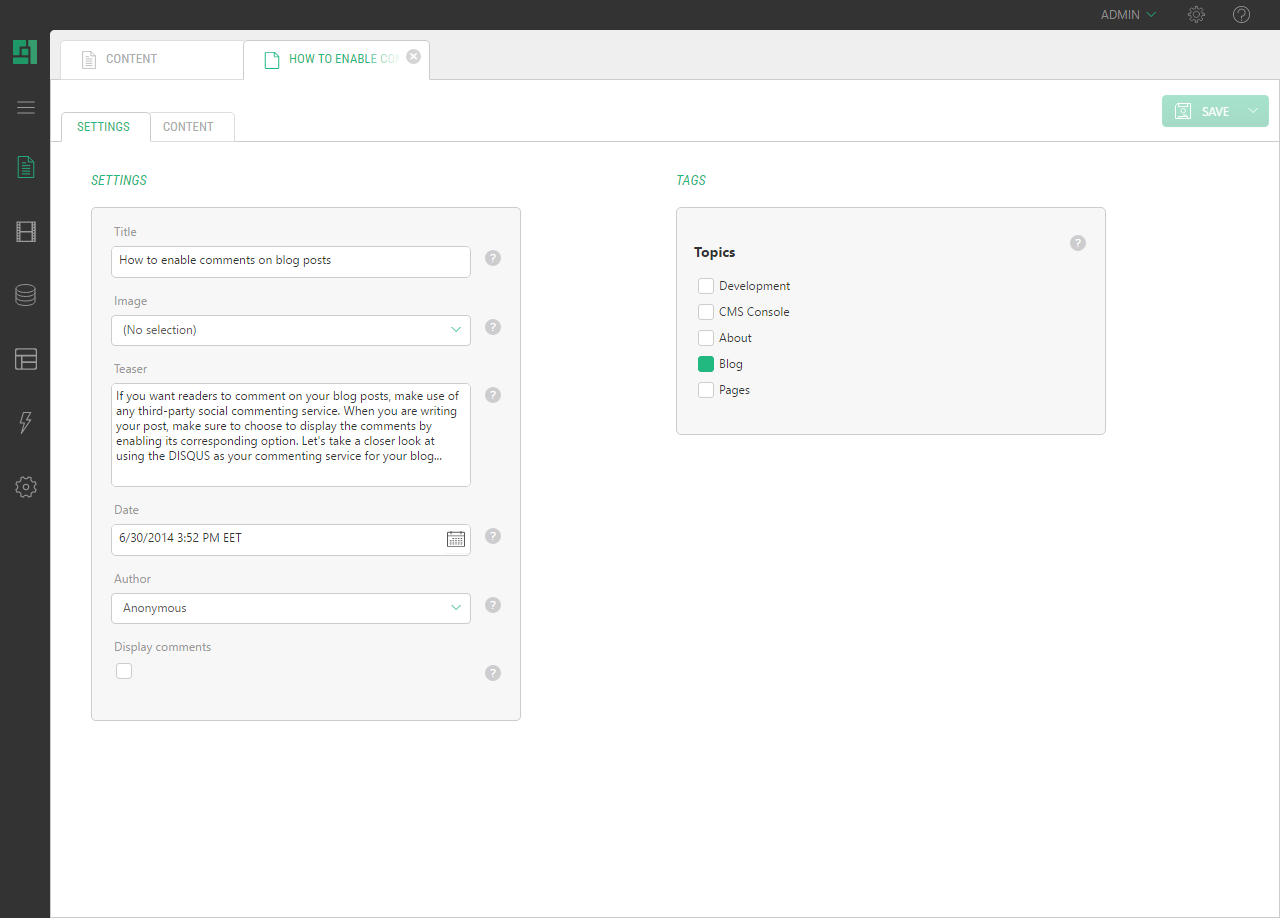The image size is (1280, 918).
Task: Open the Author dropdown
Action: pos(290,608)
